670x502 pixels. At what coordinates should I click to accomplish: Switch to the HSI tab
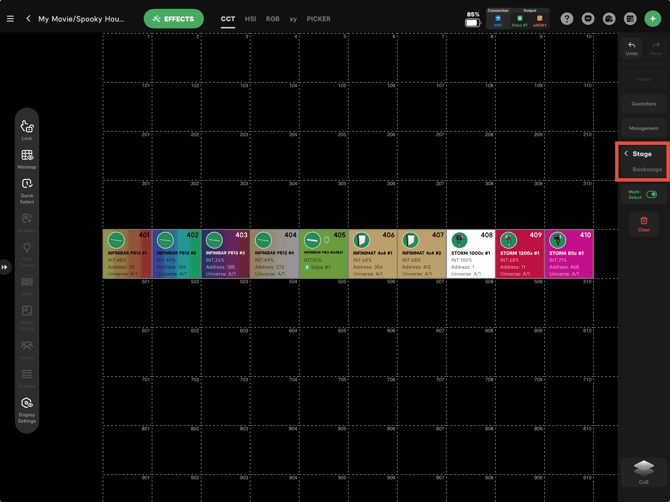(250, 19)
